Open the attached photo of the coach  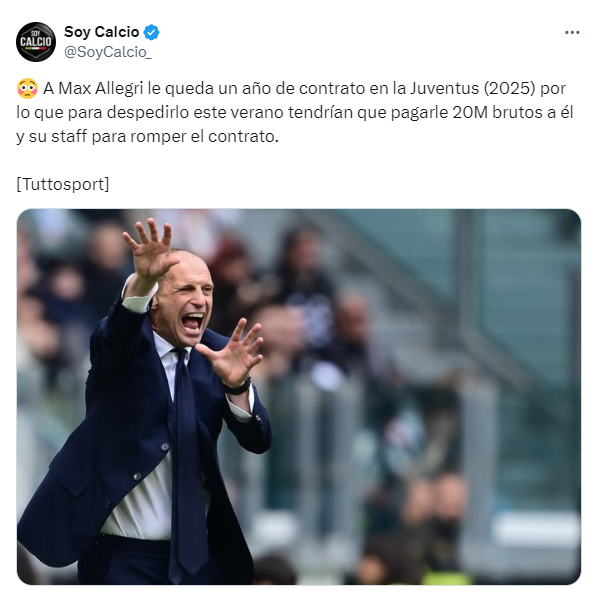[299, 396]
